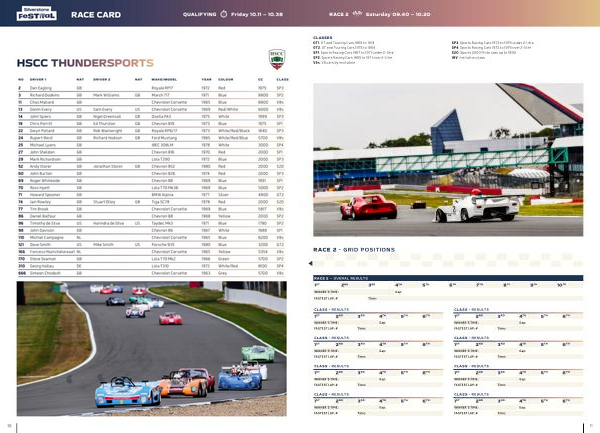Image resolution: width=600 pixels, height=433 pixels.
Task: Select driver name John Burton
Action: (x=41, y=173)
